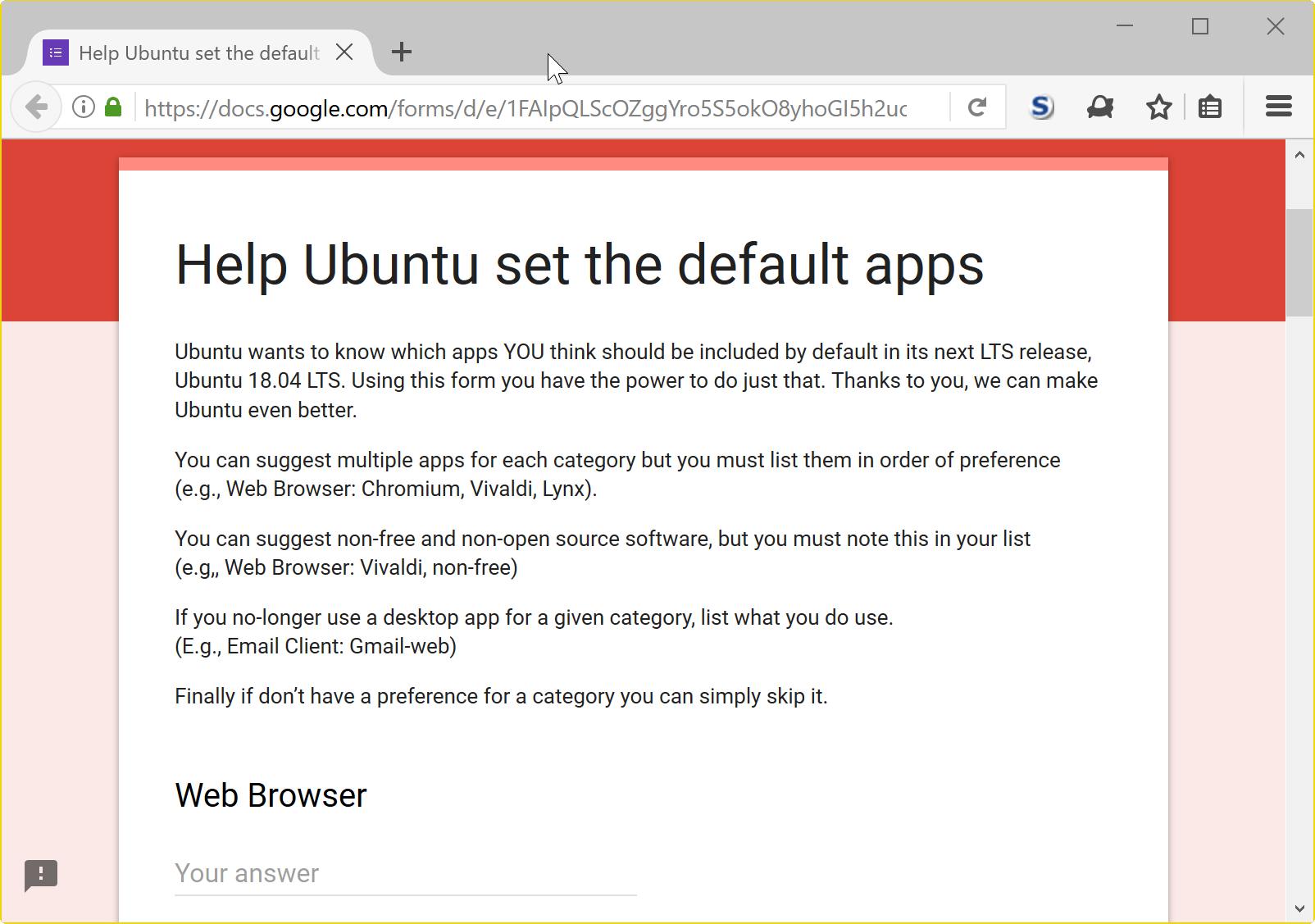The image size is (1315, 924).
Task: Go back with the browser back arrow
Action: coord(36,107)
